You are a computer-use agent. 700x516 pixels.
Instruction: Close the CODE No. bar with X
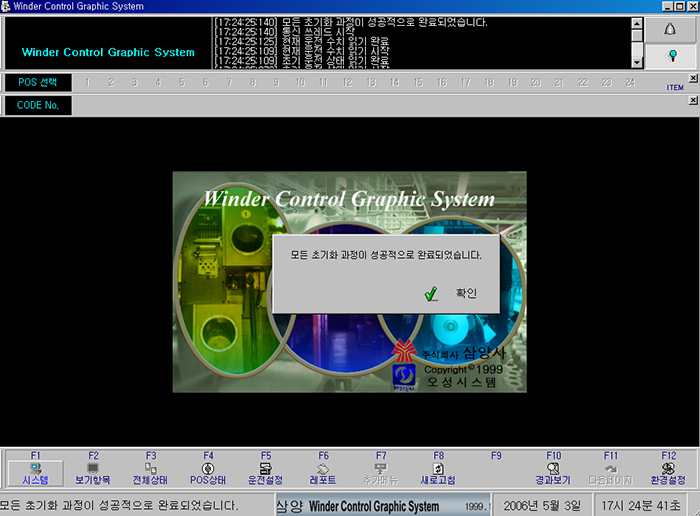pyautogui.click(x=694, y=100)
